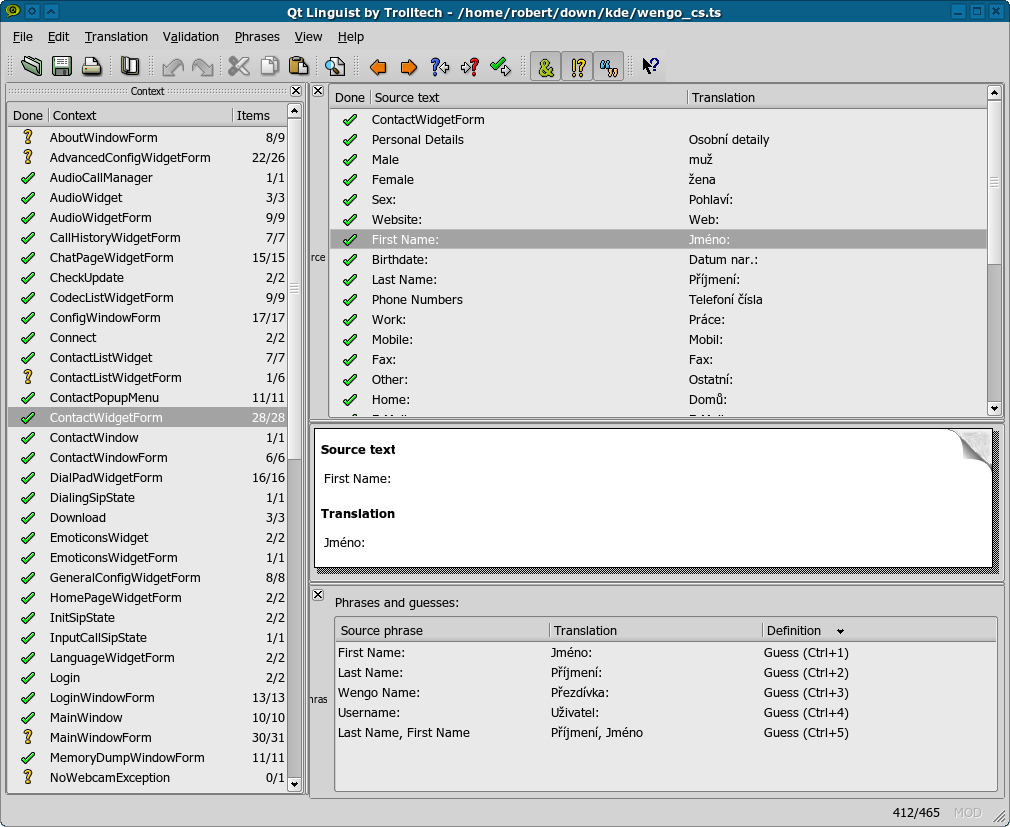Viewport: 1010px width, 827px height.
Task: Click the Done and Next green checkmark icon
Action: [500, 67]
